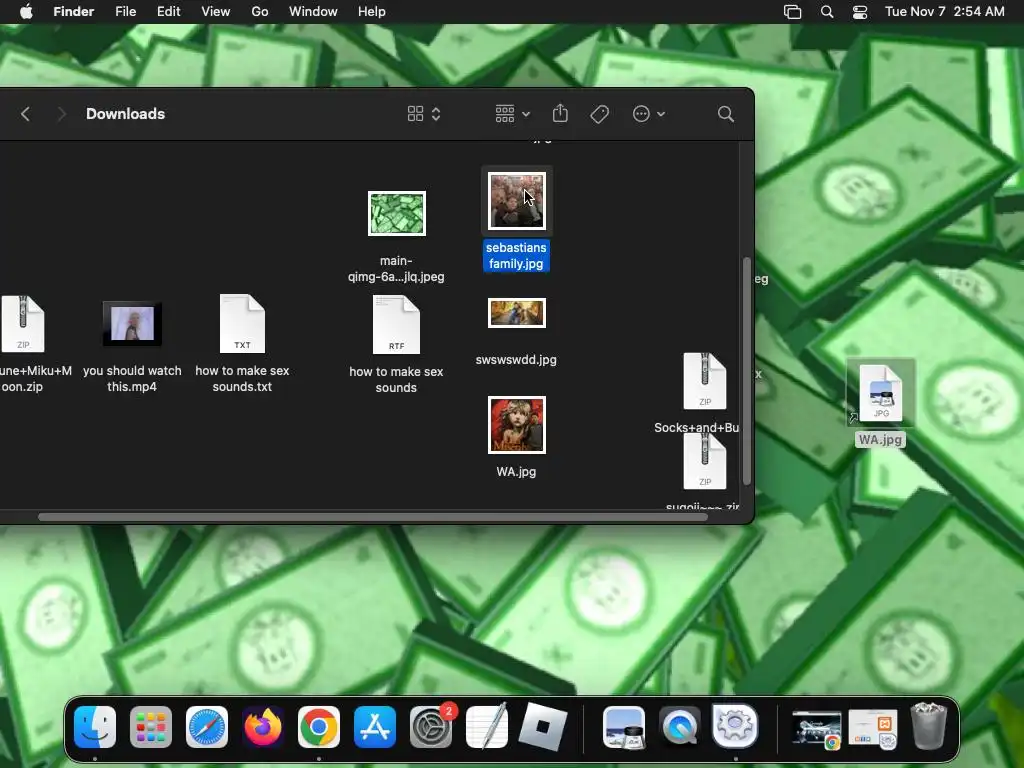Image resolution: width=1024 pixels, height=768 pixels.
Task: Open TextEdit from the Dock
Action: 487,726
